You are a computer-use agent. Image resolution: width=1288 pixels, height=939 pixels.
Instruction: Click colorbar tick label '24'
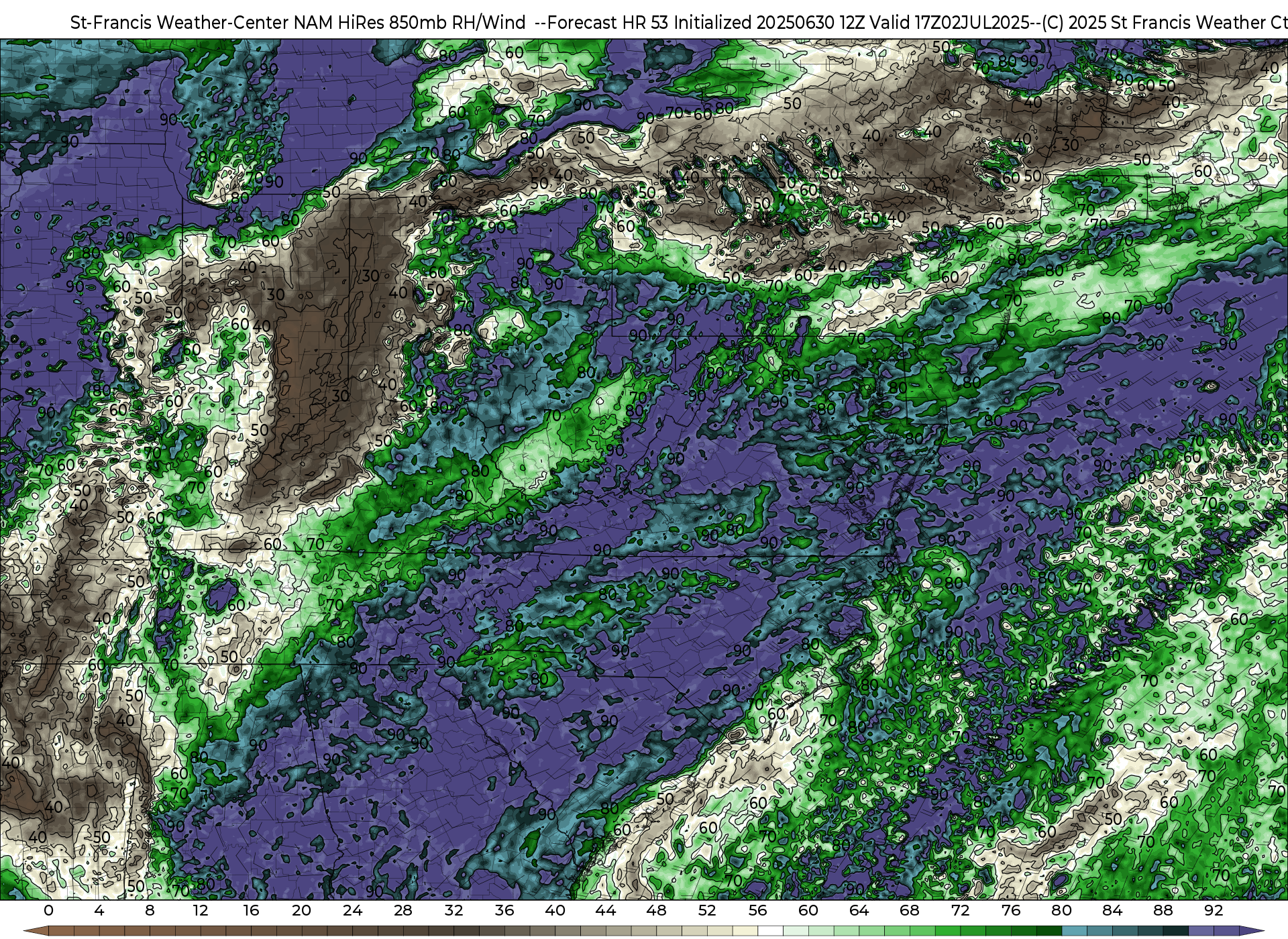point(352,910)
